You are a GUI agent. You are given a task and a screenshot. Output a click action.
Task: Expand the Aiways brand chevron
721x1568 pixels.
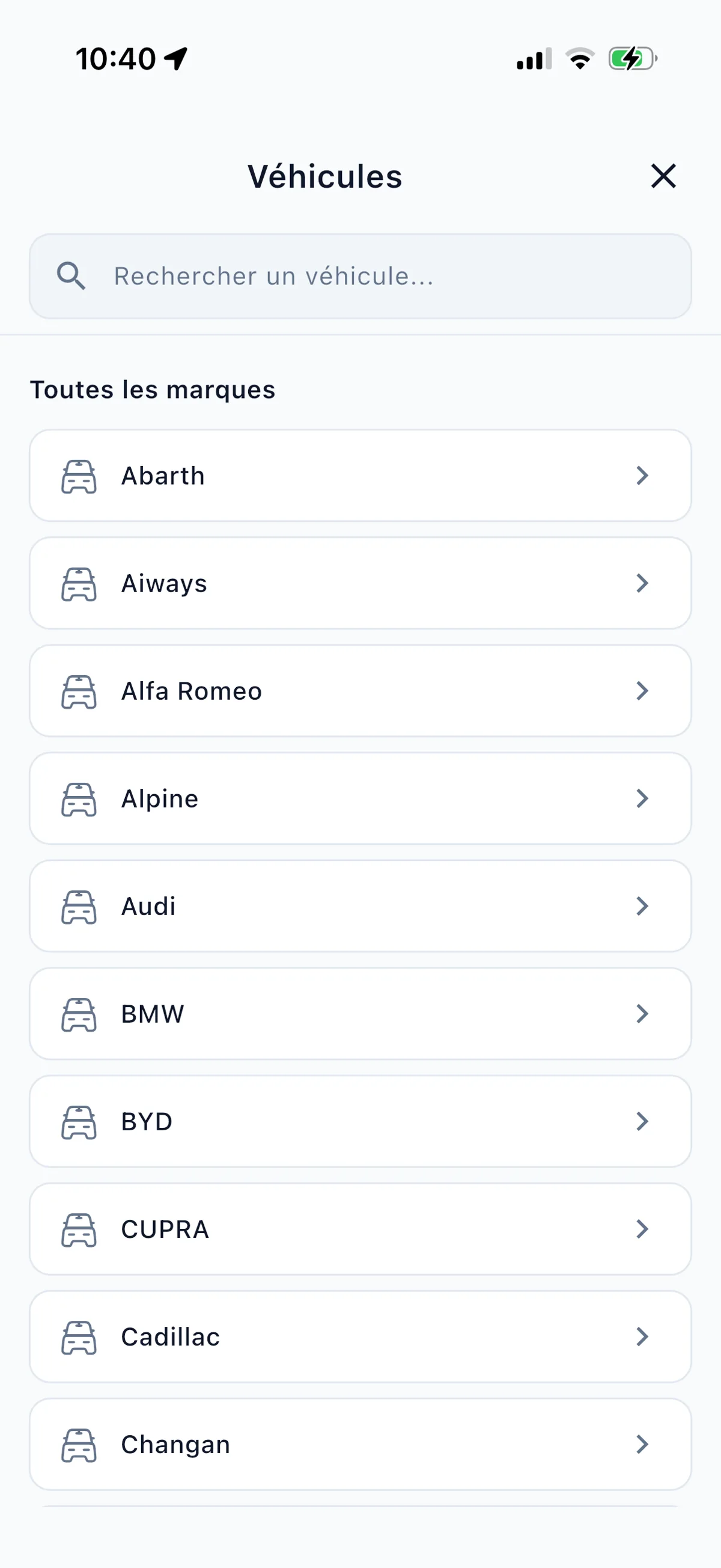click(642, 583)
